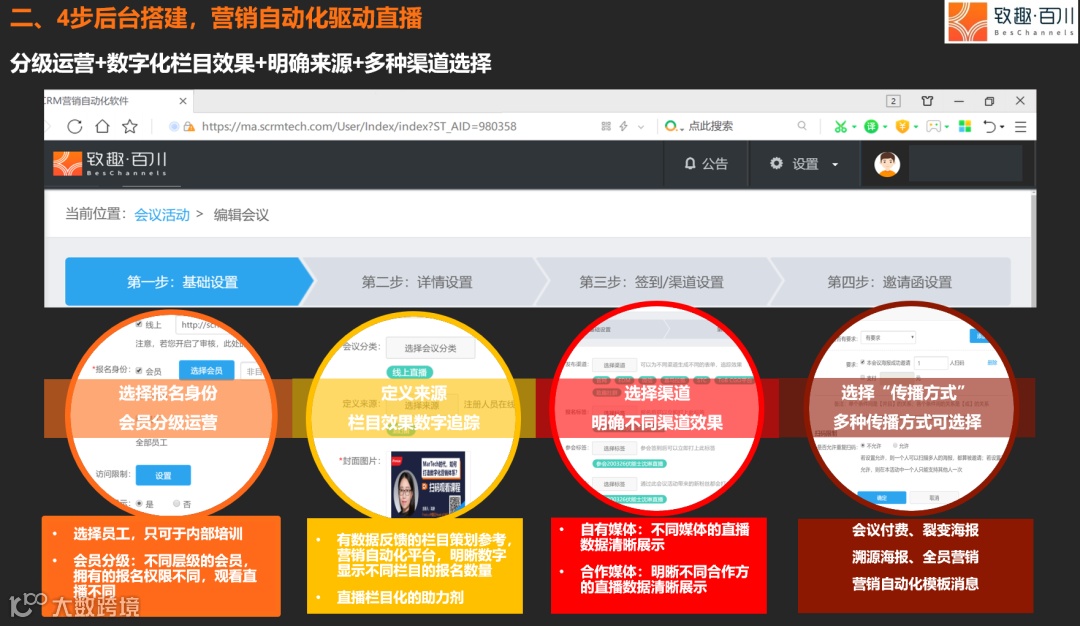Toggle the 线上 checkbox
Viewport: 1080px width, 626px height.
pos(139,324)
